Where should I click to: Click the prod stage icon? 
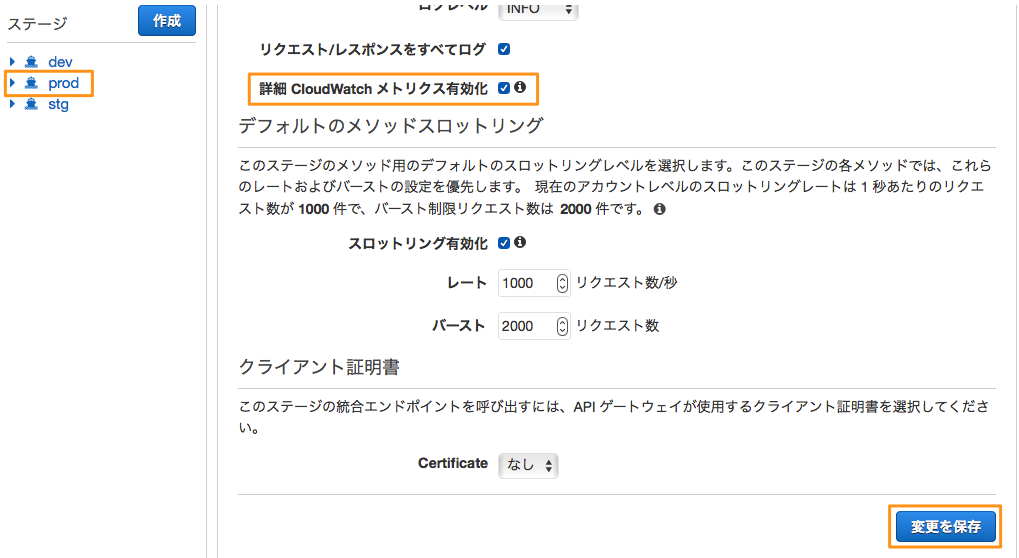click(31, 83)
